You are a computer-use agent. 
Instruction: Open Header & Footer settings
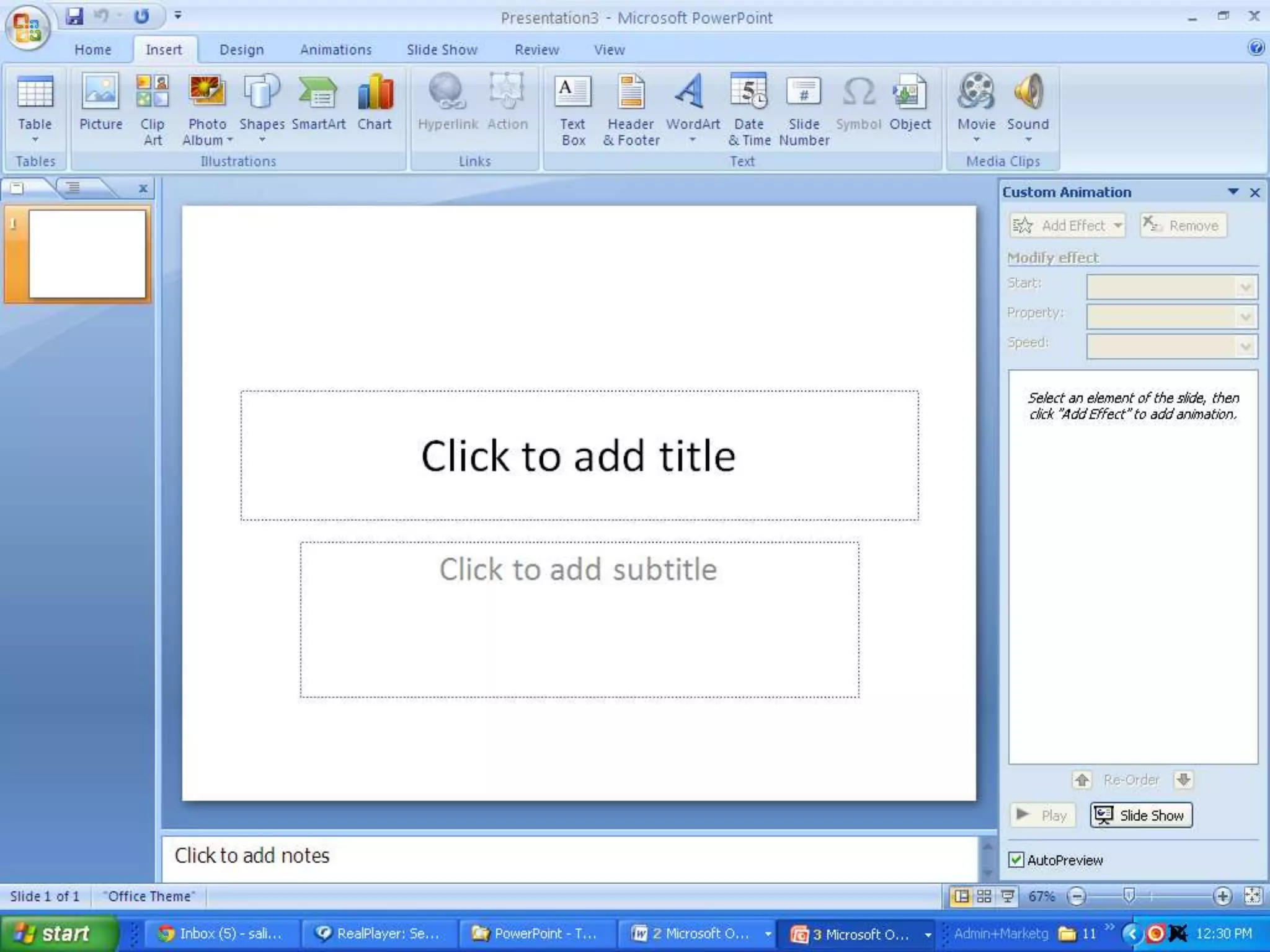pyautogui.click(x=631, y=107)
